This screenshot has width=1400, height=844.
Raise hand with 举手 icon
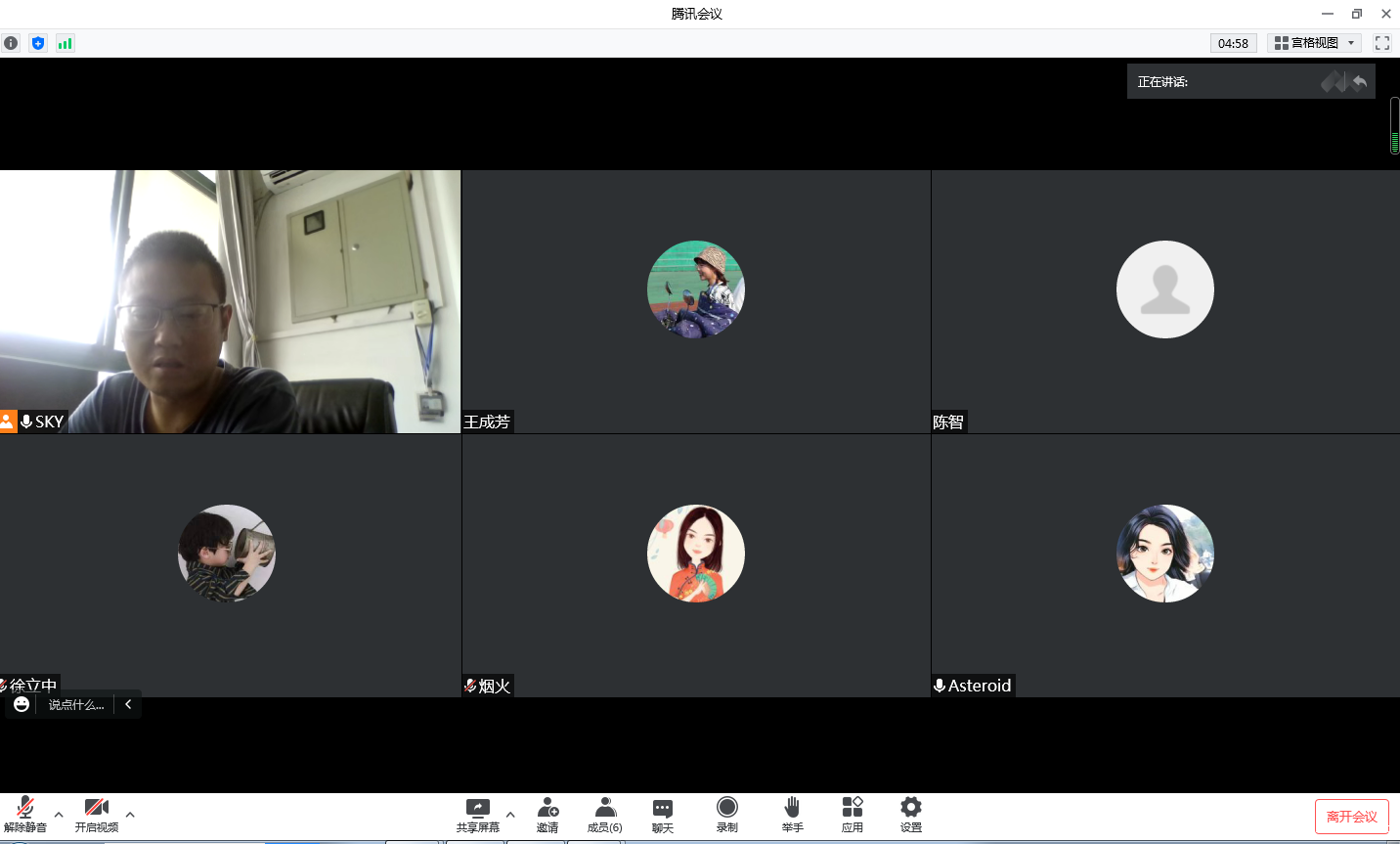(x=792, y=814)
